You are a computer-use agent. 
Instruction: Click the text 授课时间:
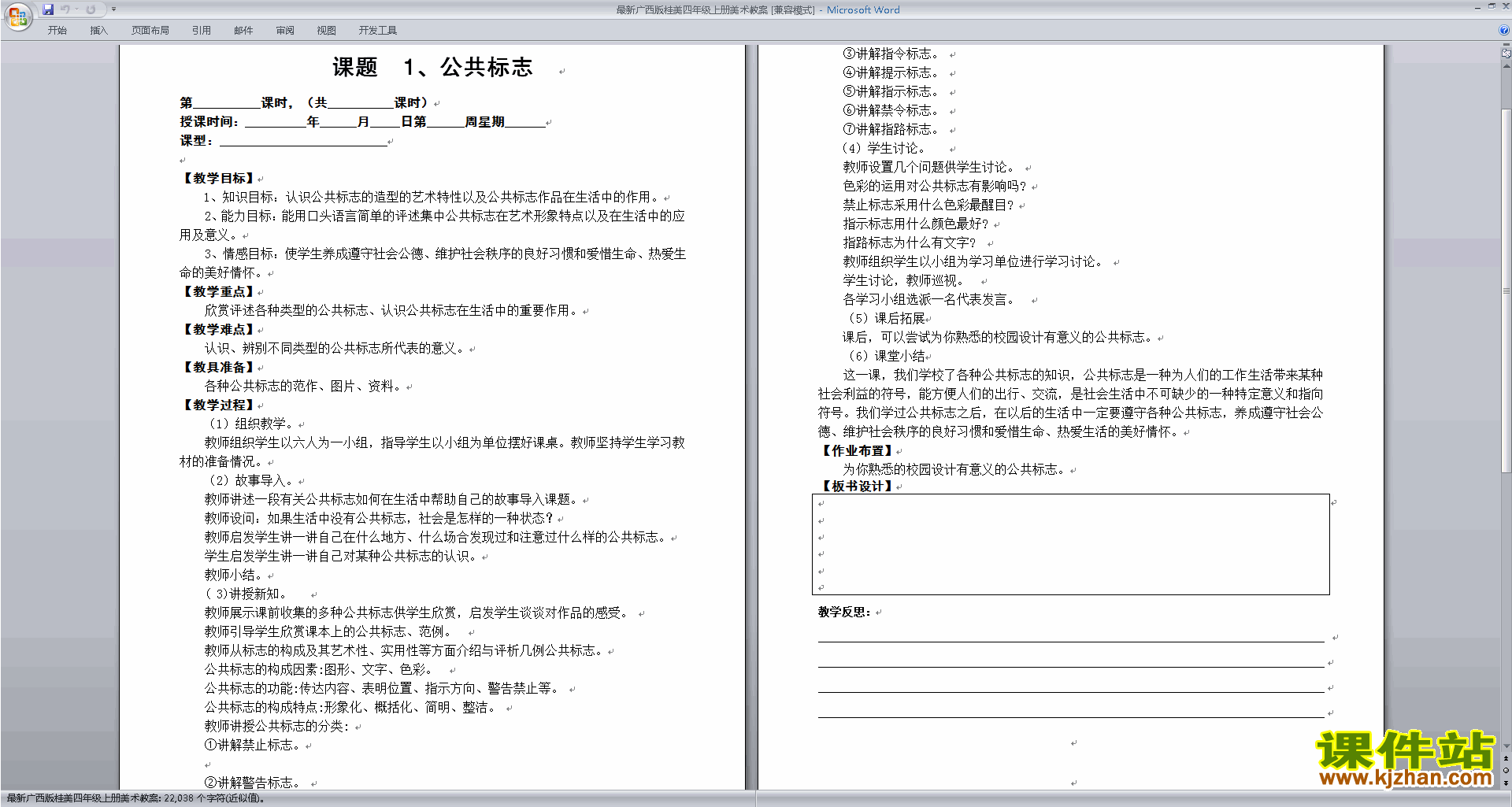click(209, 122)
